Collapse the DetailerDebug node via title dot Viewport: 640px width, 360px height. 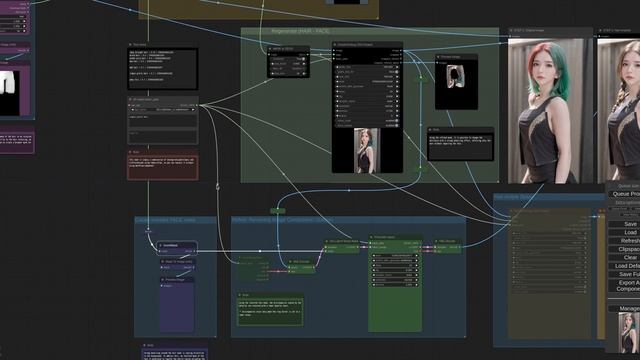[x=335, y=44]
